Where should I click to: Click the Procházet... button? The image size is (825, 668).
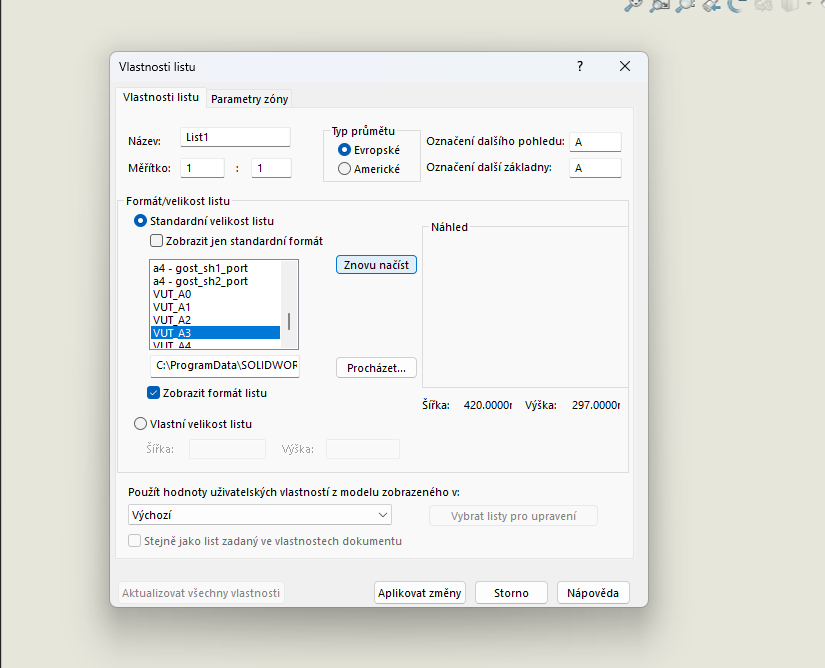point(376,368)
